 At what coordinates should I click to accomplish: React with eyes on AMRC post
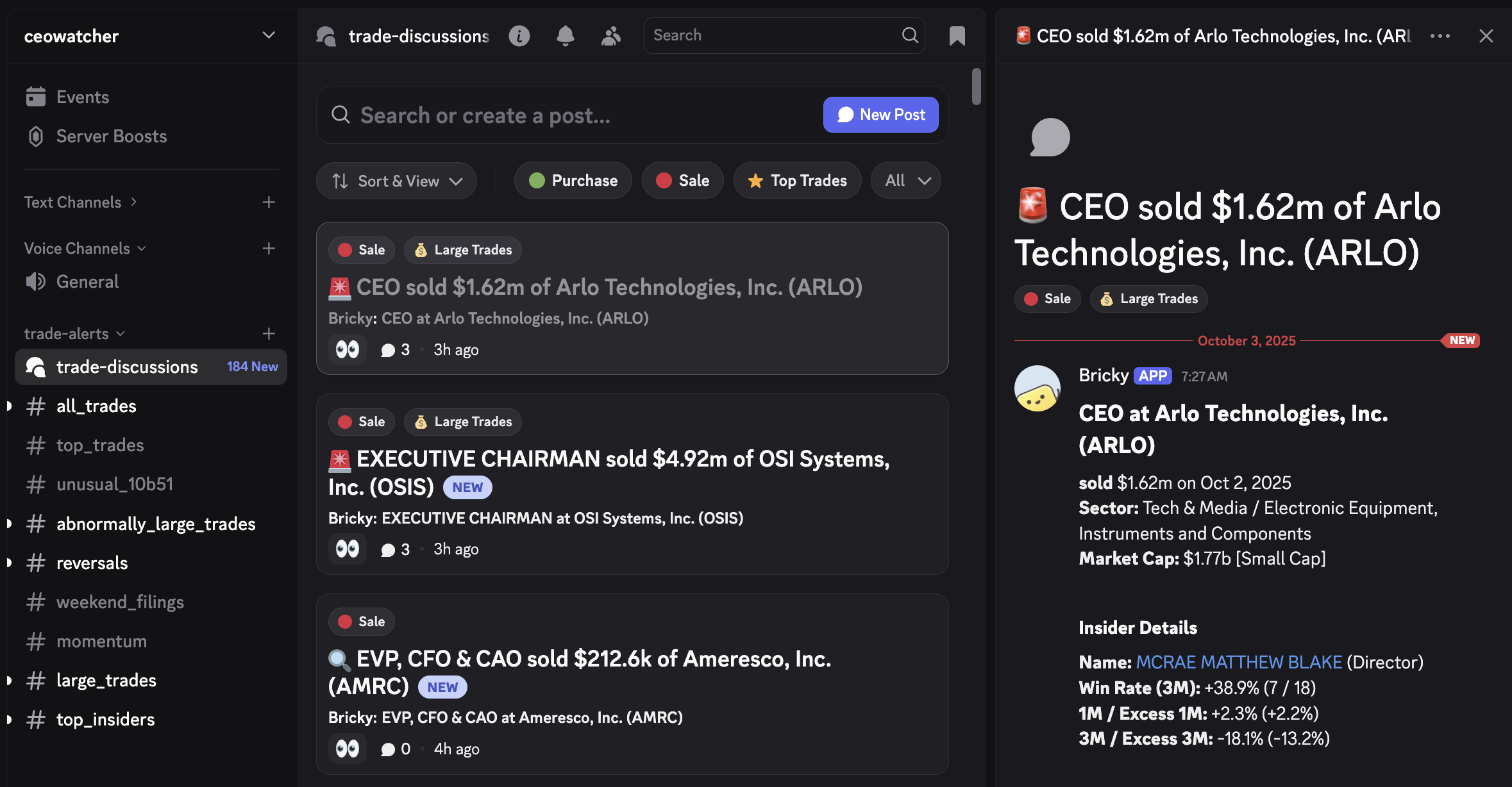[348, 749]
